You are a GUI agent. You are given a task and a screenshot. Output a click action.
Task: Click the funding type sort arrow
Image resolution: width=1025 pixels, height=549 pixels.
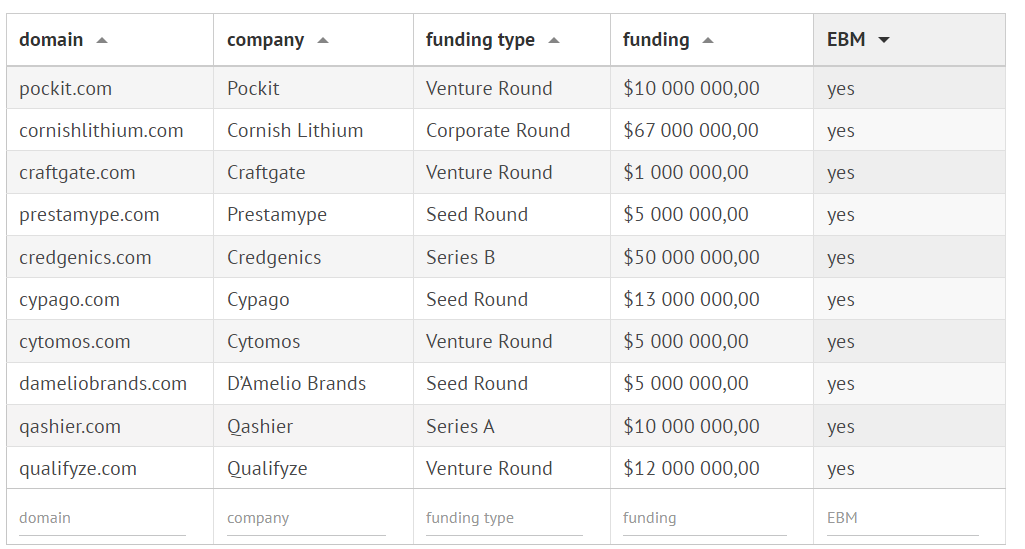click(x=554, y=41)
